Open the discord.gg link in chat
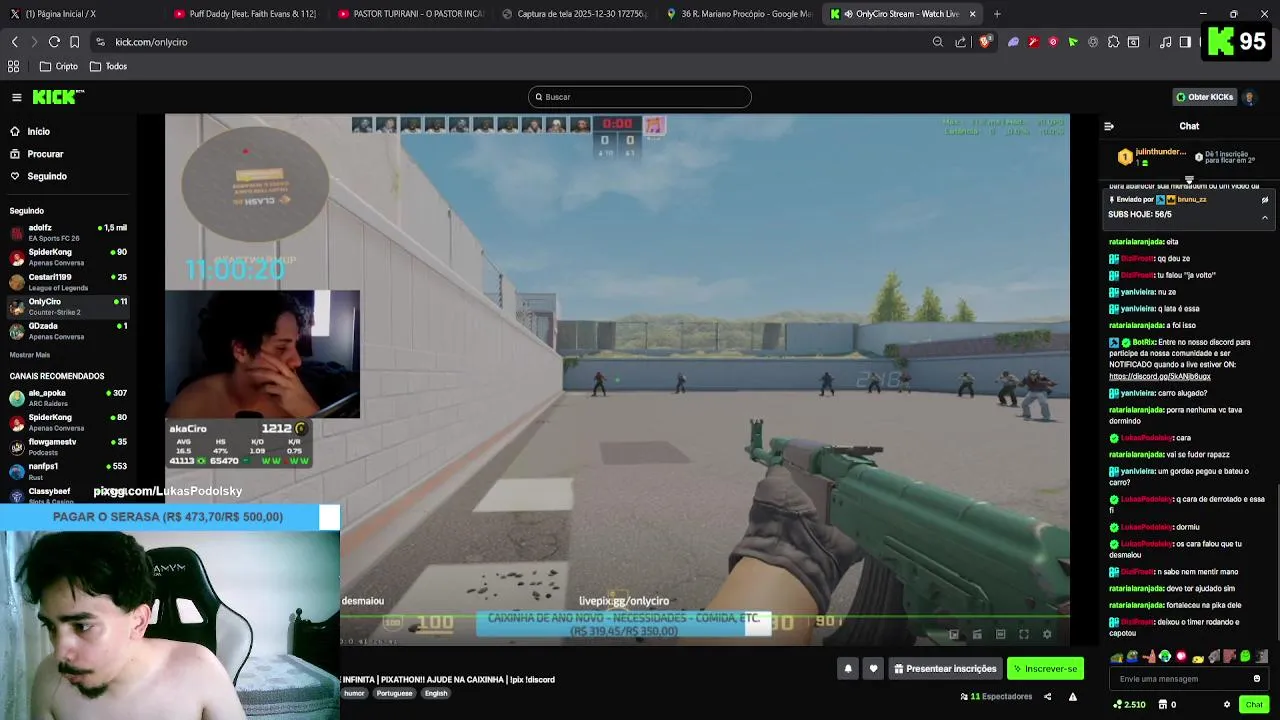The image size is (1280, 720). [x=1160, y=377]
